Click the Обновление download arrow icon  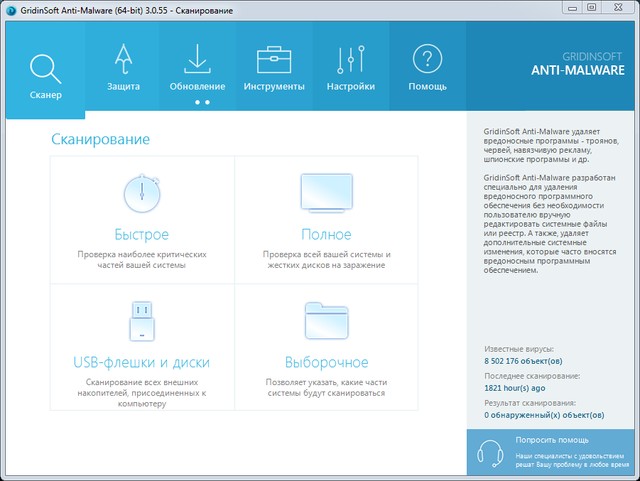[197, 58]
